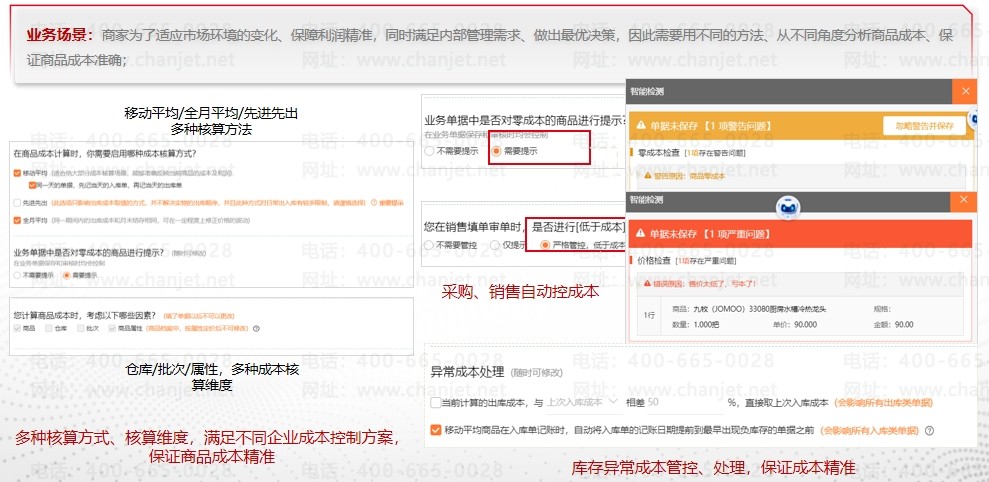
Task: Open the 上次入库成本 dropdown
Action: [x=580, y=402]
